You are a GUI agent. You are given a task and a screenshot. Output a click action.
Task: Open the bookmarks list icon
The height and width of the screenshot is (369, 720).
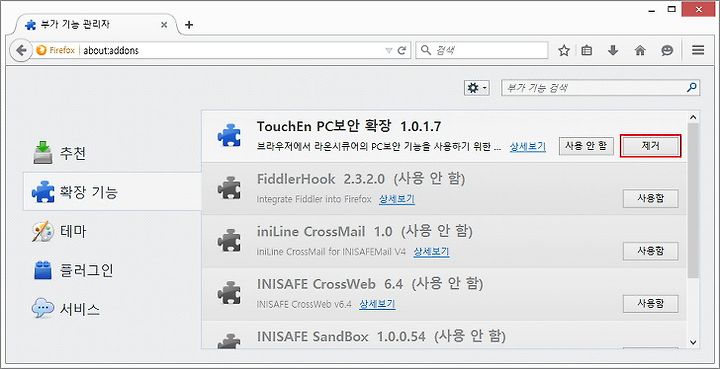click(x=586, y=50)
